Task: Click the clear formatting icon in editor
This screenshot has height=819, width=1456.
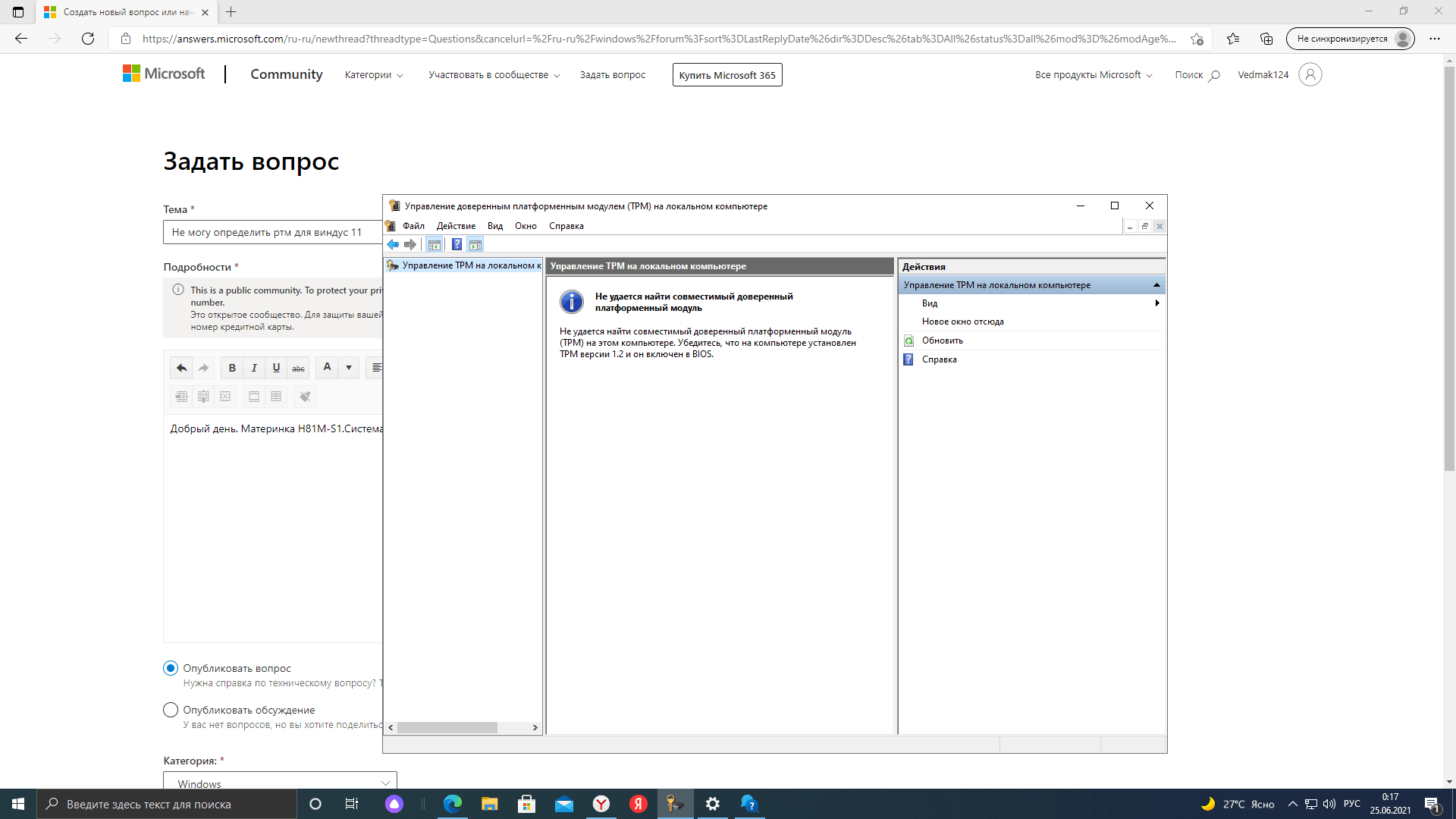Action: [x=305, y=397]
